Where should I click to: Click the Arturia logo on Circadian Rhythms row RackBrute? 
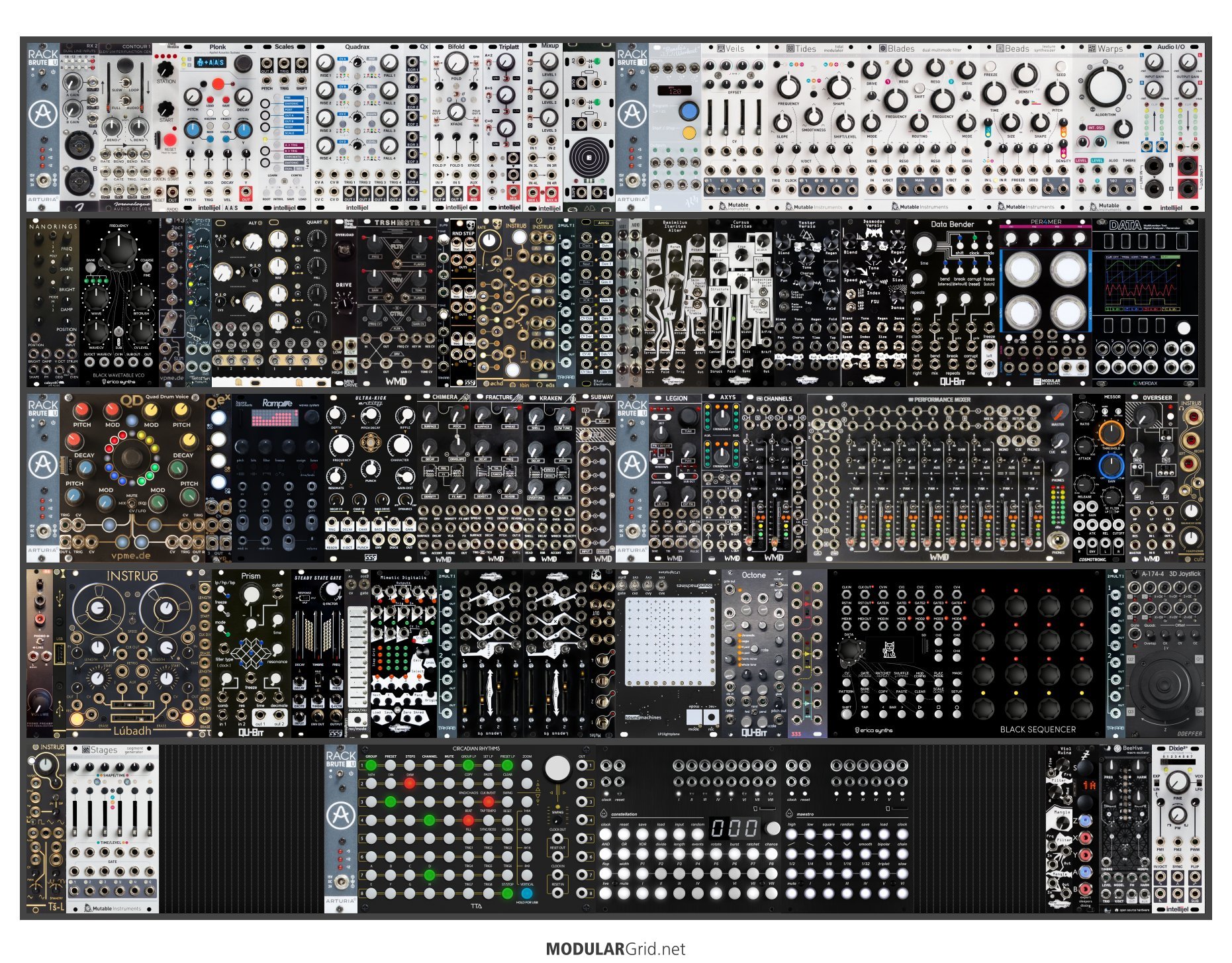340,815
